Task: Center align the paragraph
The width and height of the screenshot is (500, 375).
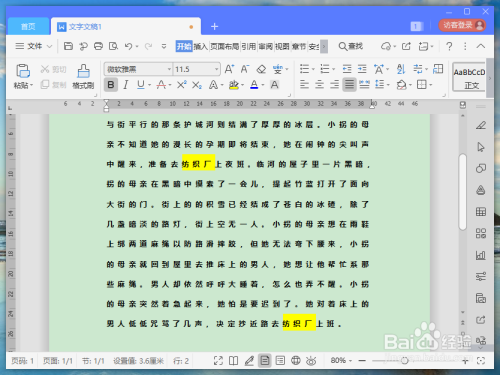Action: pos(319,85)
